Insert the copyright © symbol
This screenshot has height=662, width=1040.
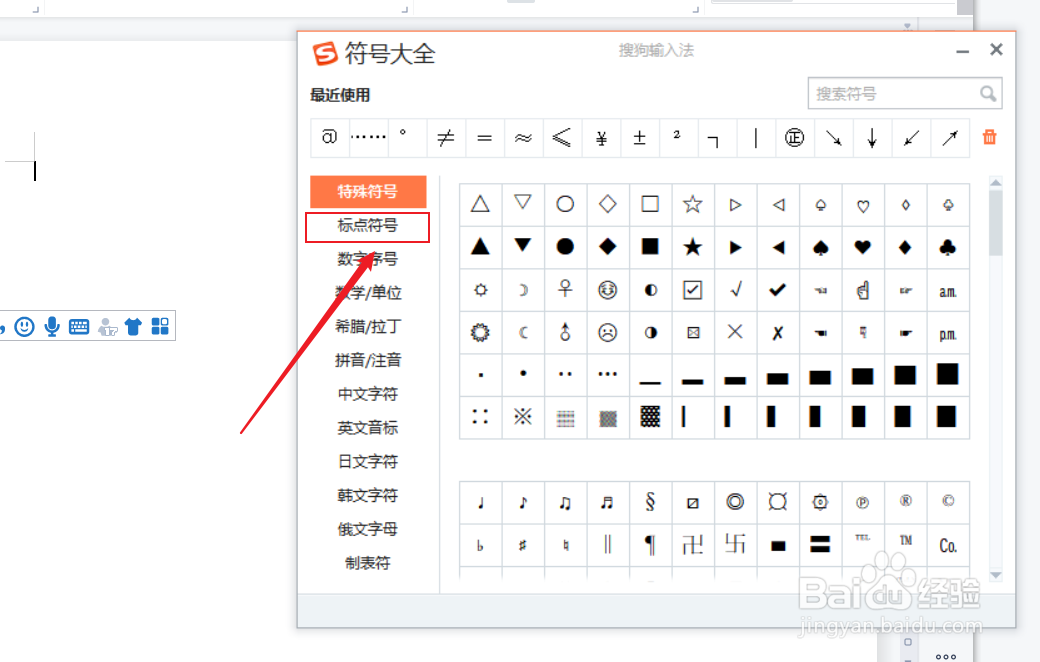click(x=948, y=501)
